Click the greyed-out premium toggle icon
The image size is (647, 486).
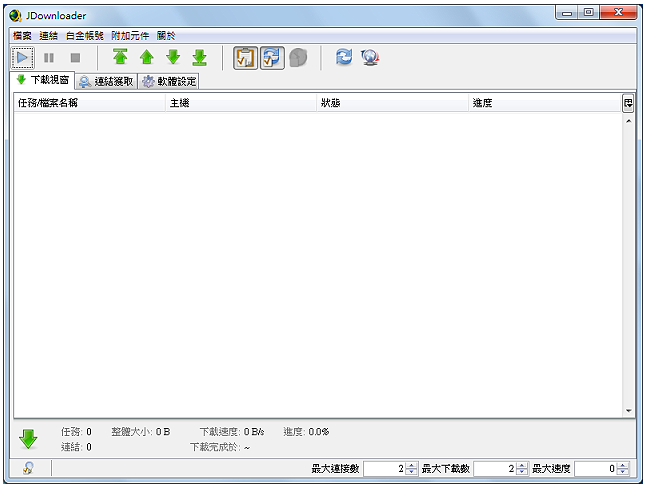[298, 58]
